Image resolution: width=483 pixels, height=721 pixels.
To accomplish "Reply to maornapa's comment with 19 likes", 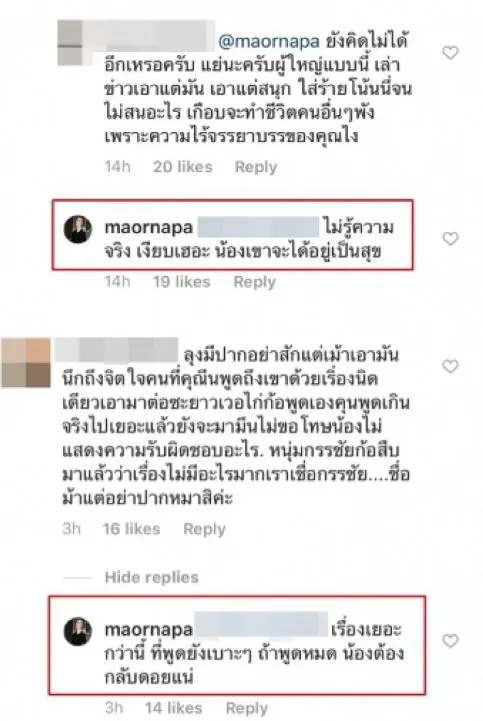I will [x=254, y=282].
